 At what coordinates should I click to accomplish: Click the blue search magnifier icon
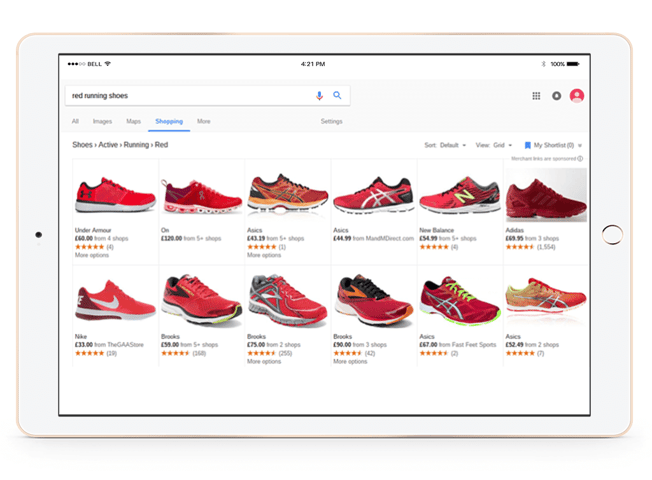337,95
